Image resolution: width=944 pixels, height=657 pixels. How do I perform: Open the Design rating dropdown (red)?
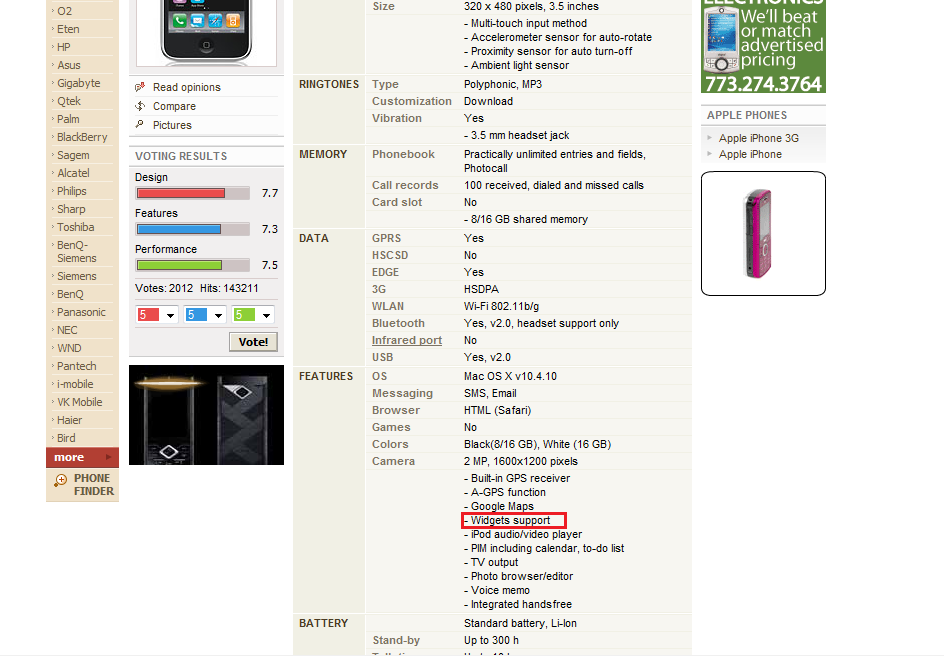(x=157, y=315)
